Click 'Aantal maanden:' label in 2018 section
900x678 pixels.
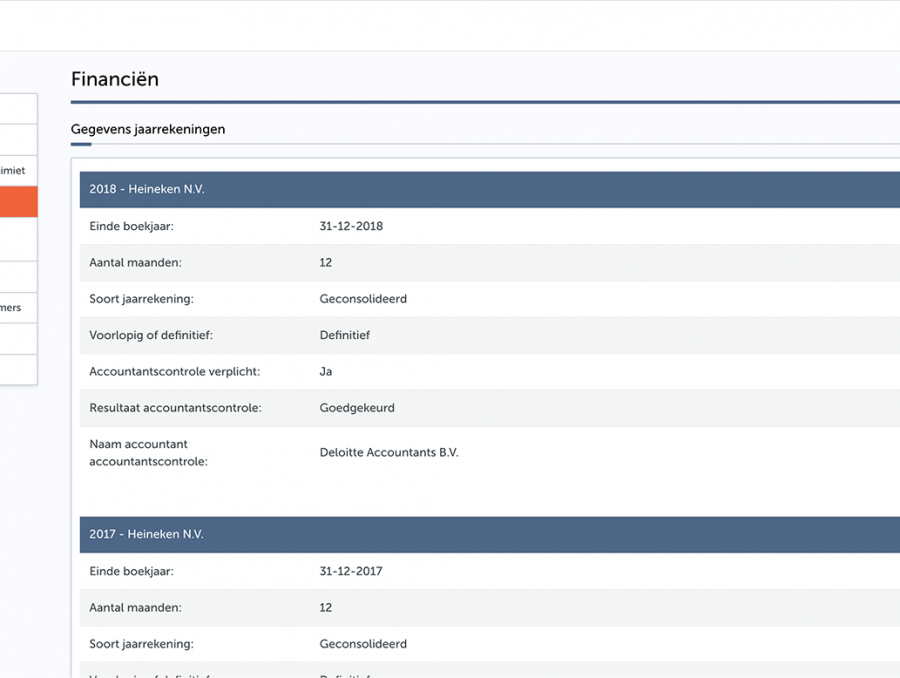[x=135, y=262]
